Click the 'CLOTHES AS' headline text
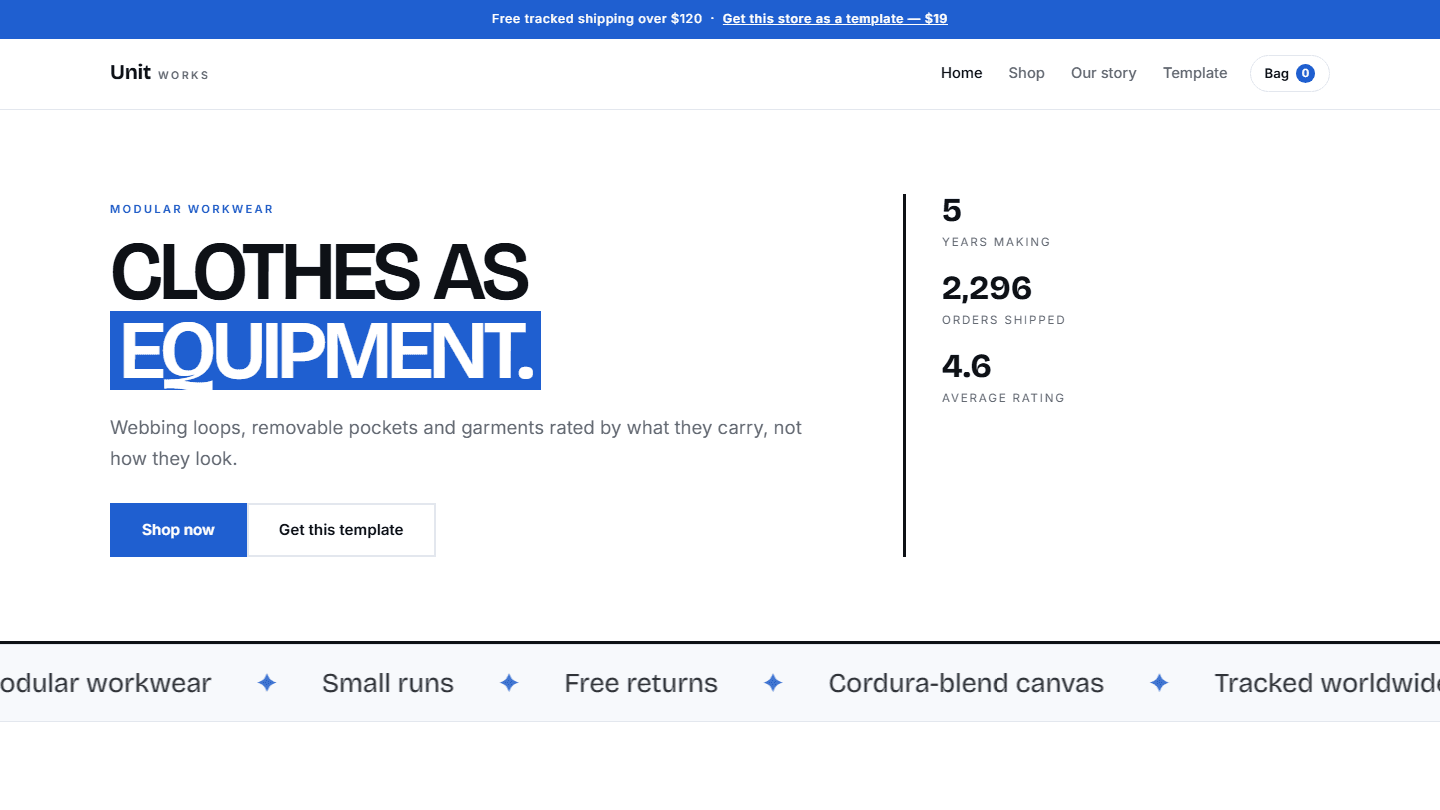 pyautogui.click(x=318, y=272)
